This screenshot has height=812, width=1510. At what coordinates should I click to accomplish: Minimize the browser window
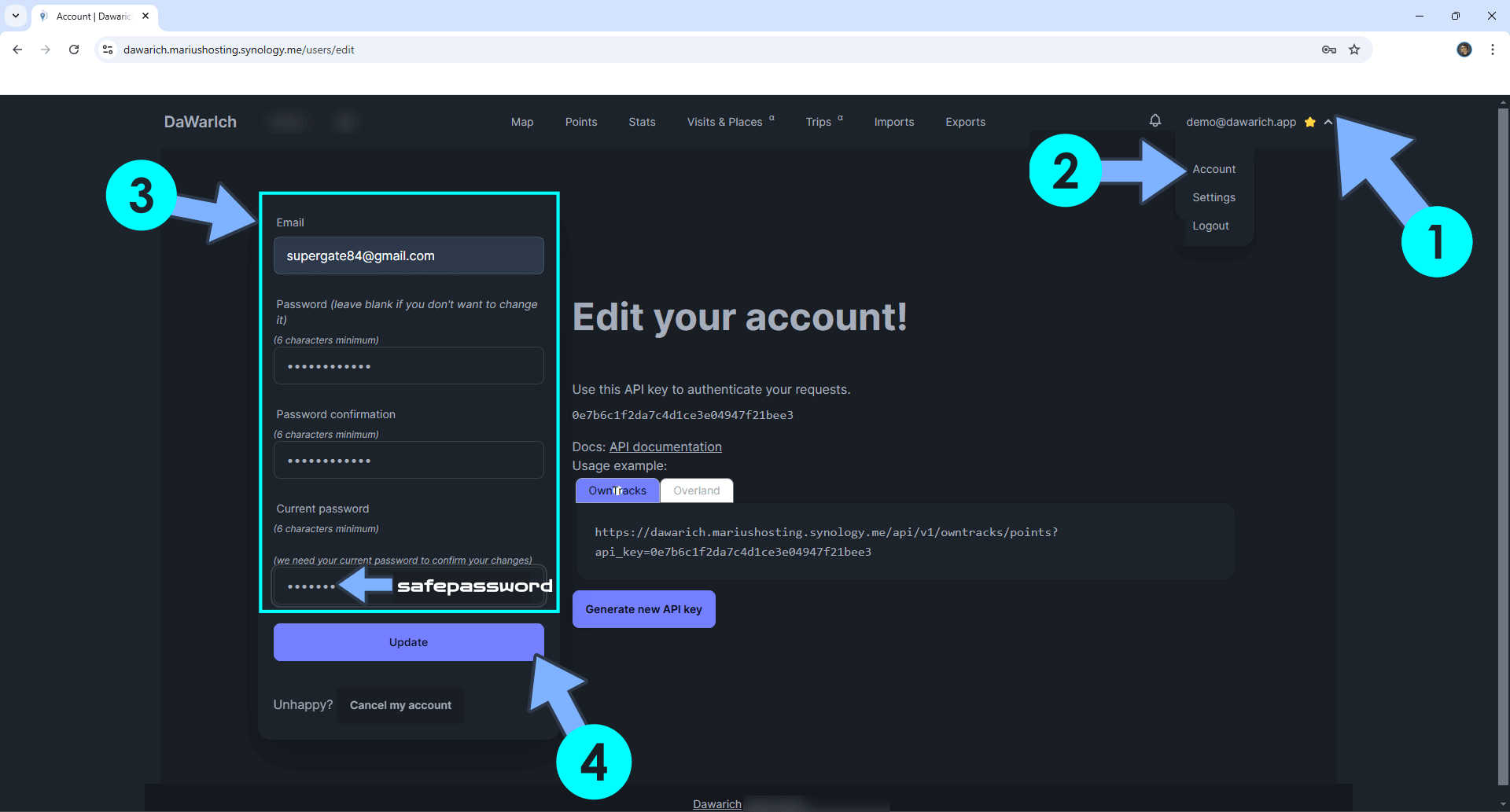click(1420, 16)
